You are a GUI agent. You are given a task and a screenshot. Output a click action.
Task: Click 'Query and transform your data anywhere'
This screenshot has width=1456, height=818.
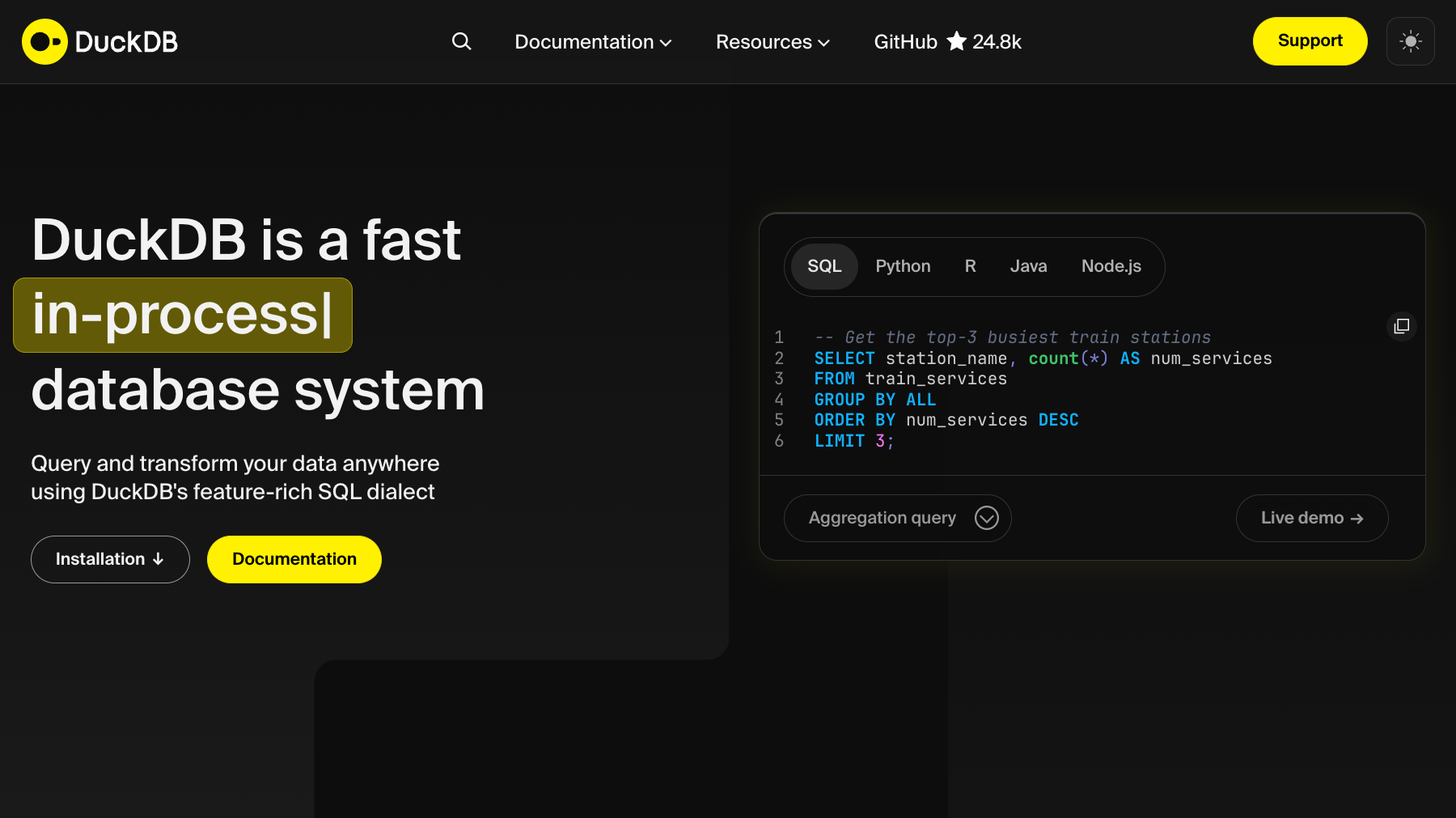pos(235,464)
